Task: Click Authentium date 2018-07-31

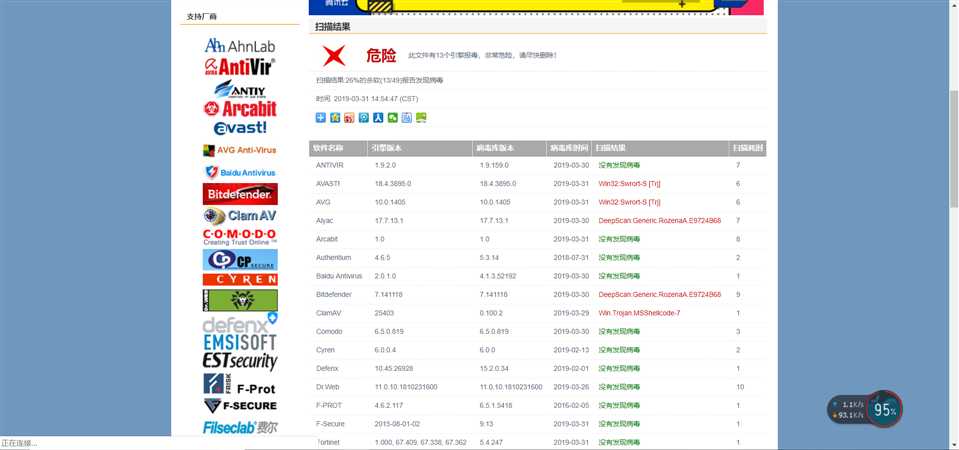Action: click(x=571, y=257)
